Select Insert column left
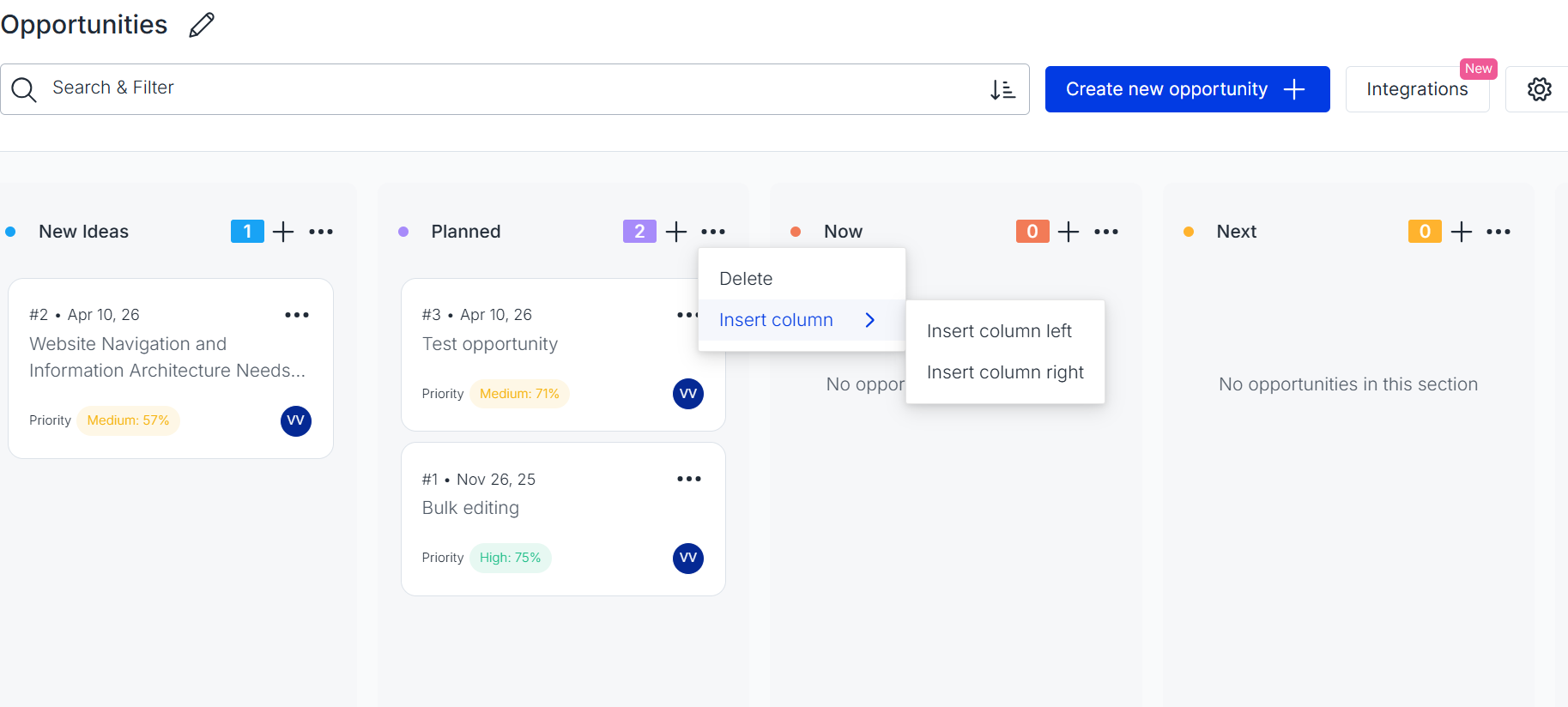This screenshot has width=1568, height=707. pos(1005,331)
